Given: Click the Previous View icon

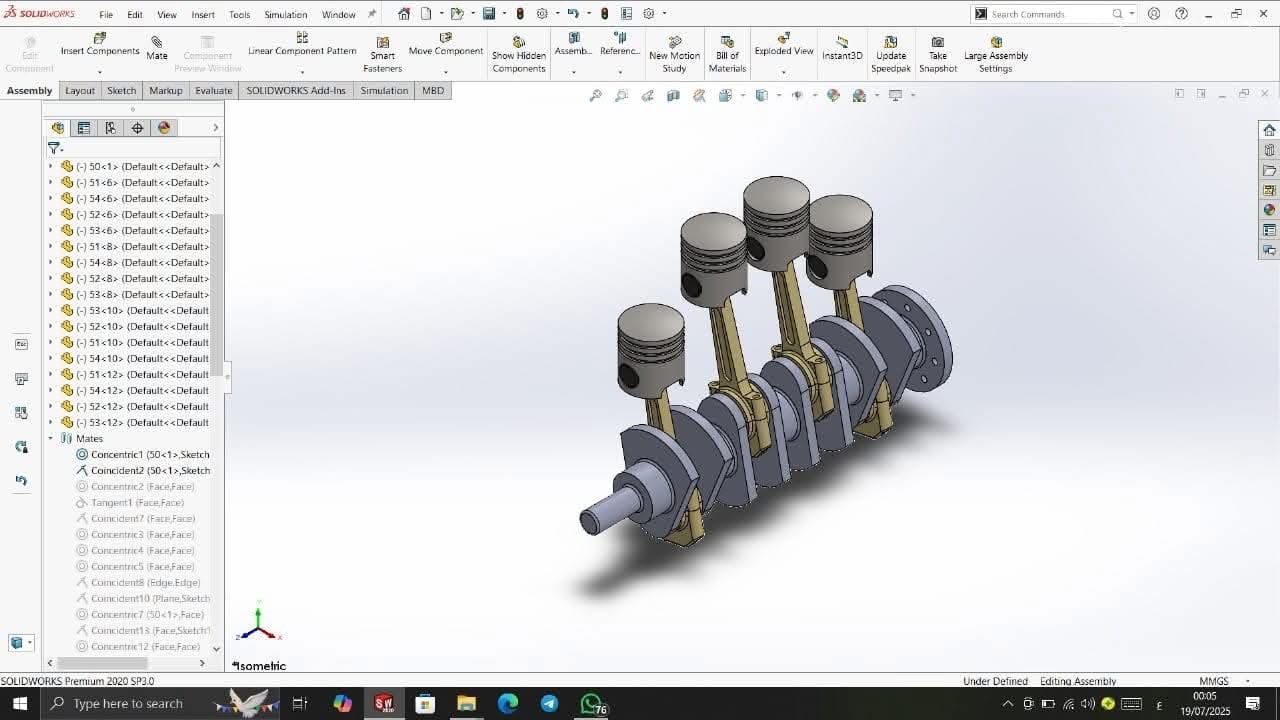Looking at the screenshot, I should pyautogui.click(x=648, y=95).
